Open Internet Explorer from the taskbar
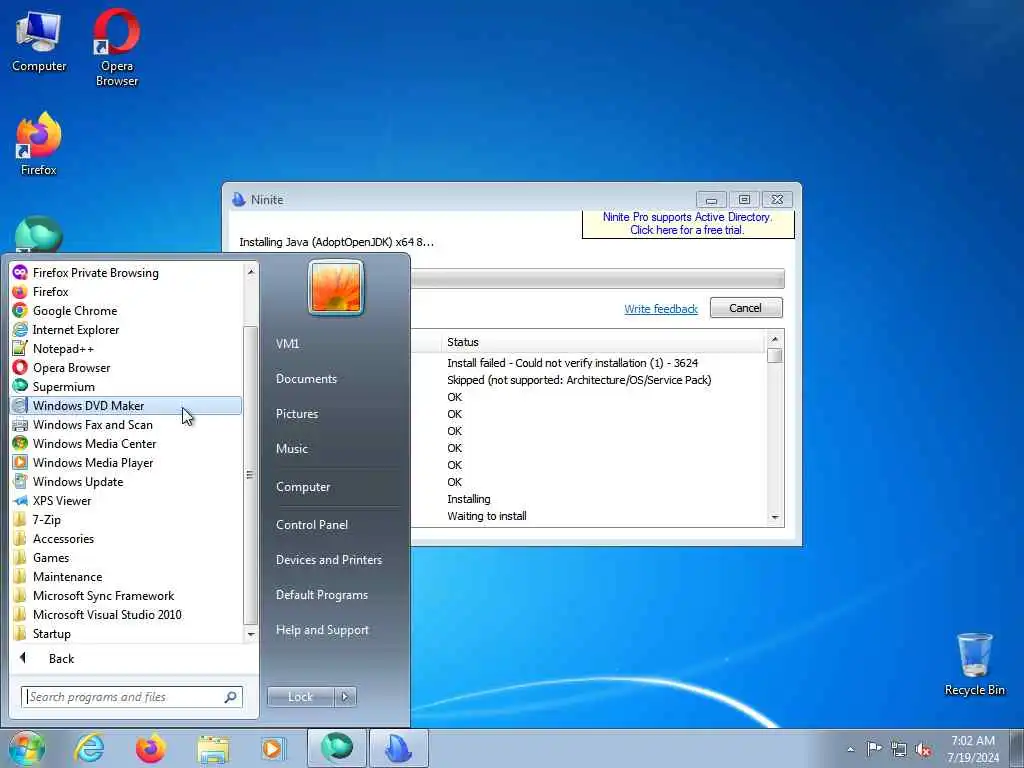The height and width of the screenshot is (768, 1024). 89,748
